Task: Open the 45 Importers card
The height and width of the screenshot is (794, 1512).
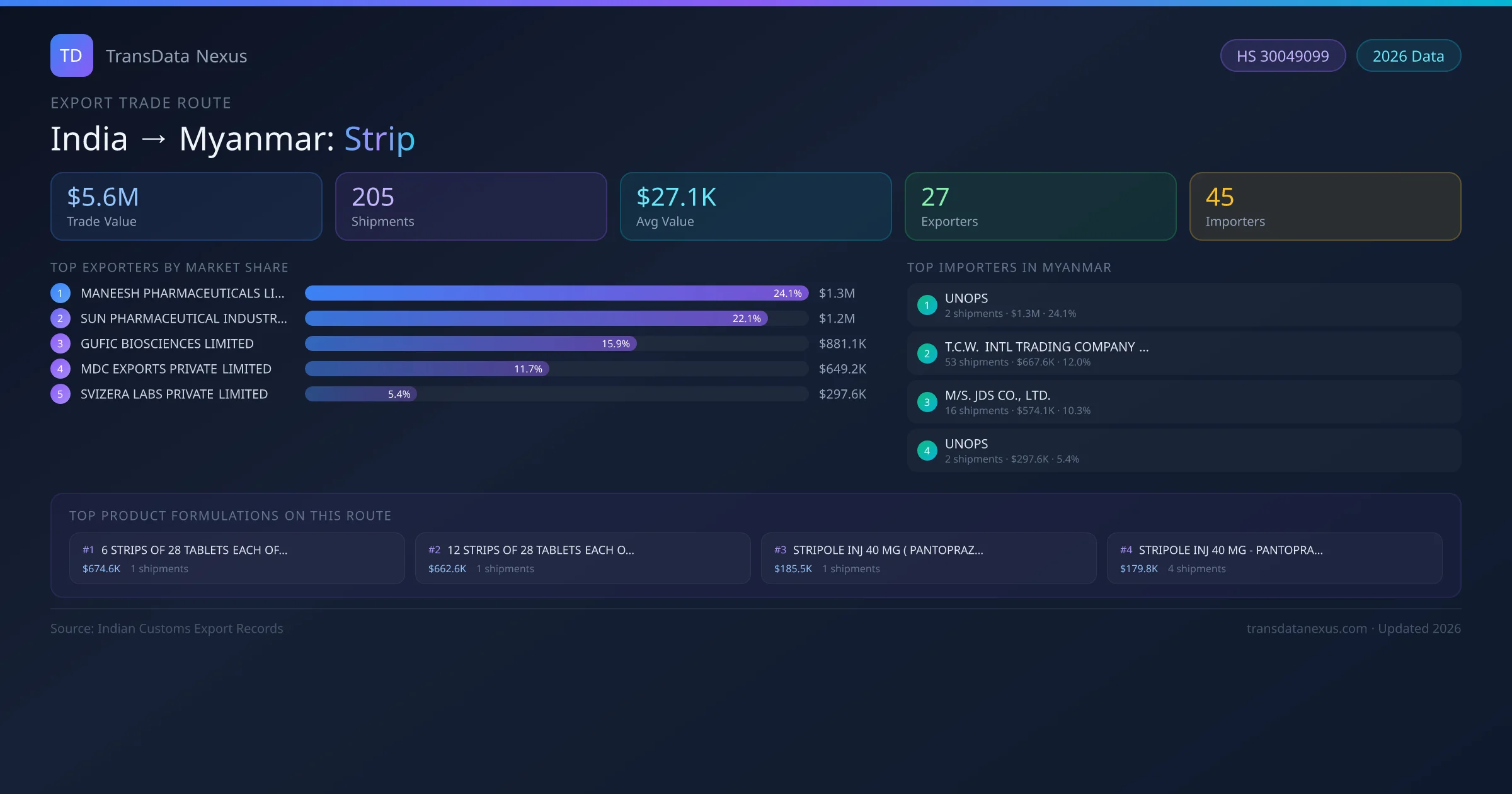Action: pos(1325,206)
